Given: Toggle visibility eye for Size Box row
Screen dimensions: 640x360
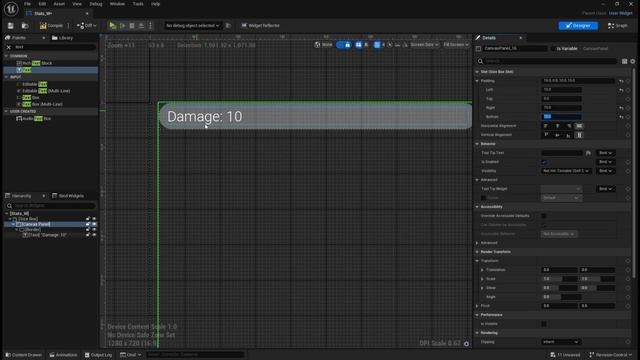Looking at the screenshot, I should tap(94, 219).
